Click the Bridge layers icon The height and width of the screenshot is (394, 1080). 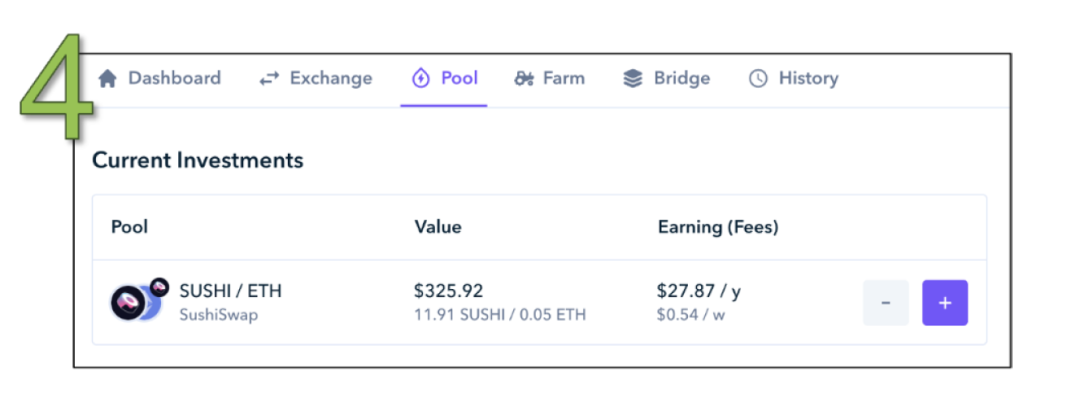[632, 79]
